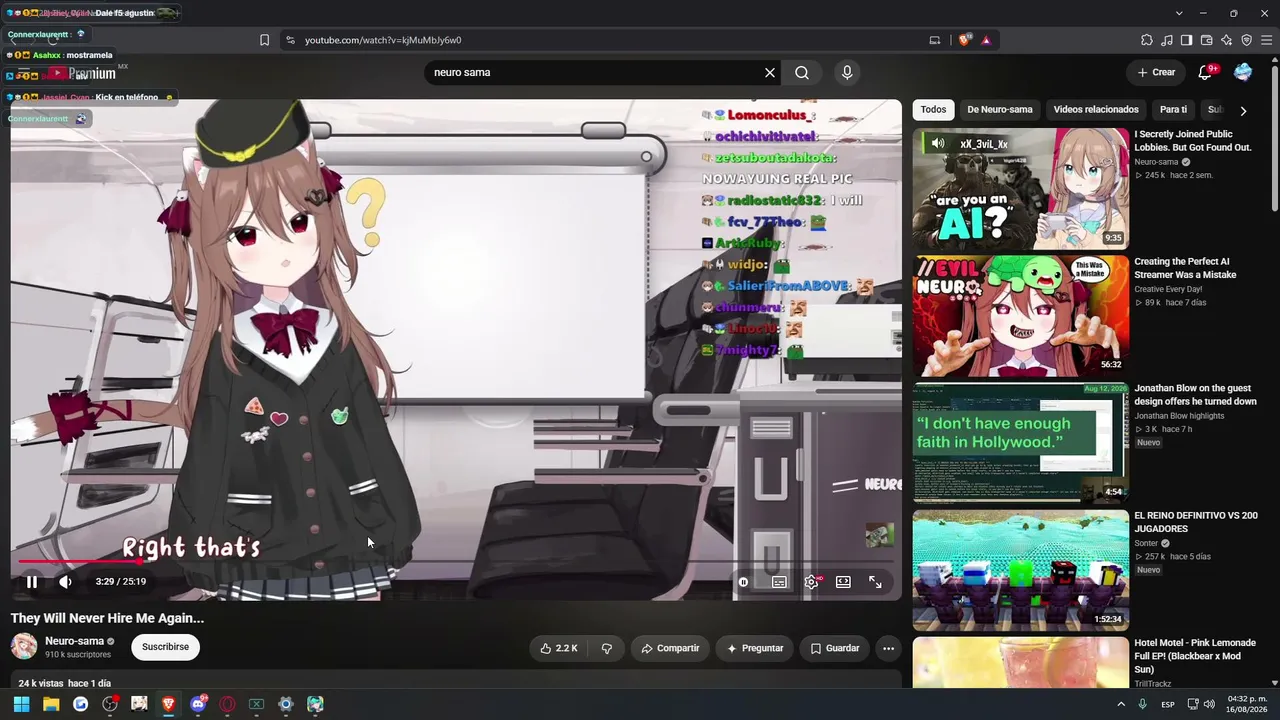Image resolution: width=1280 pixels, height=720 pixels.
Task: Open the ESP language selector
Action: pyautogui.click(x=1168, y=705)
